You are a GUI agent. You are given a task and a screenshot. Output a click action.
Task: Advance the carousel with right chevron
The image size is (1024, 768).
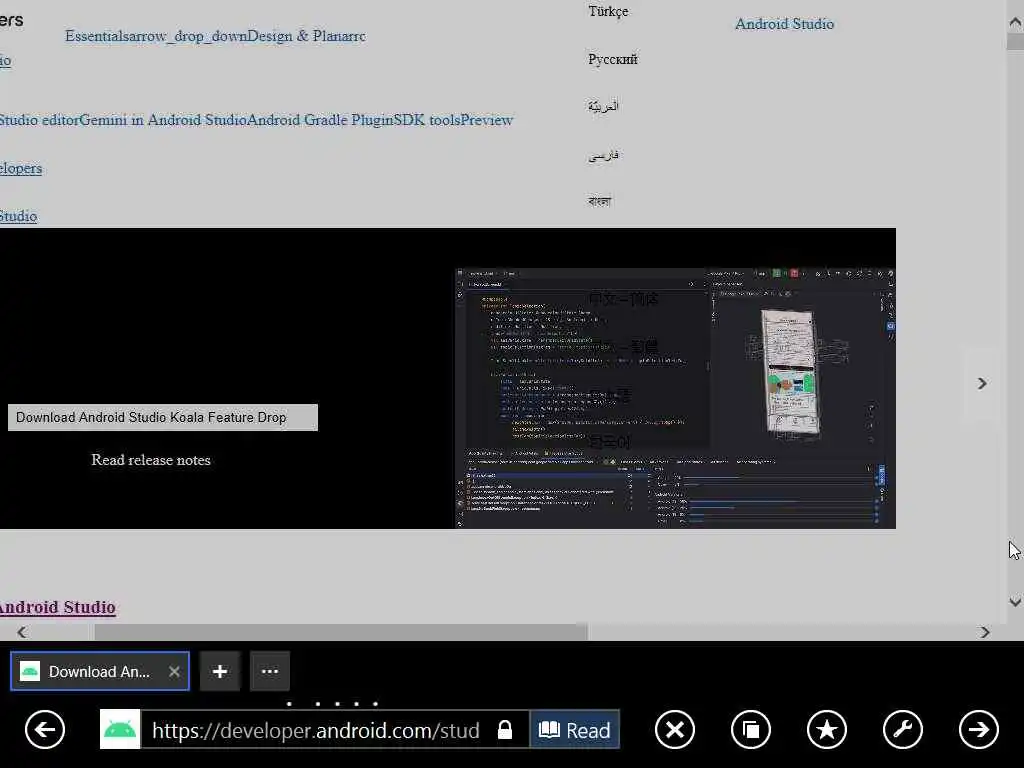tap(982, 383)
